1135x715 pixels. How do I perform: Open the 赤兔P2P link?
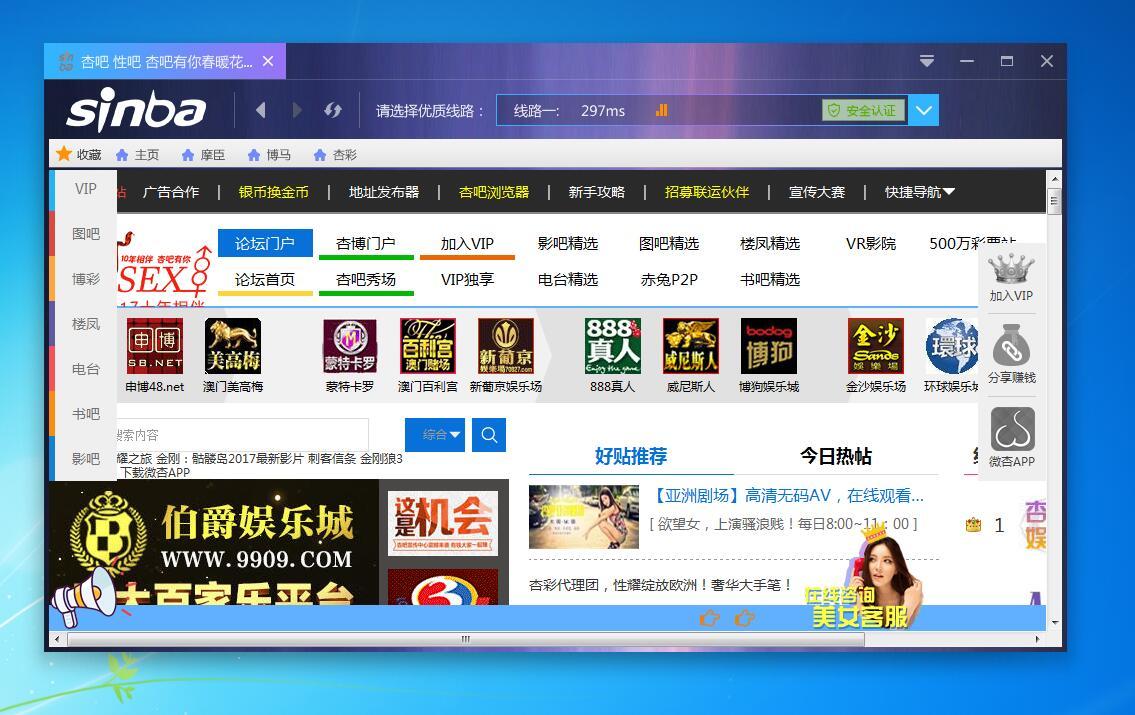click(x=669, y=279)
